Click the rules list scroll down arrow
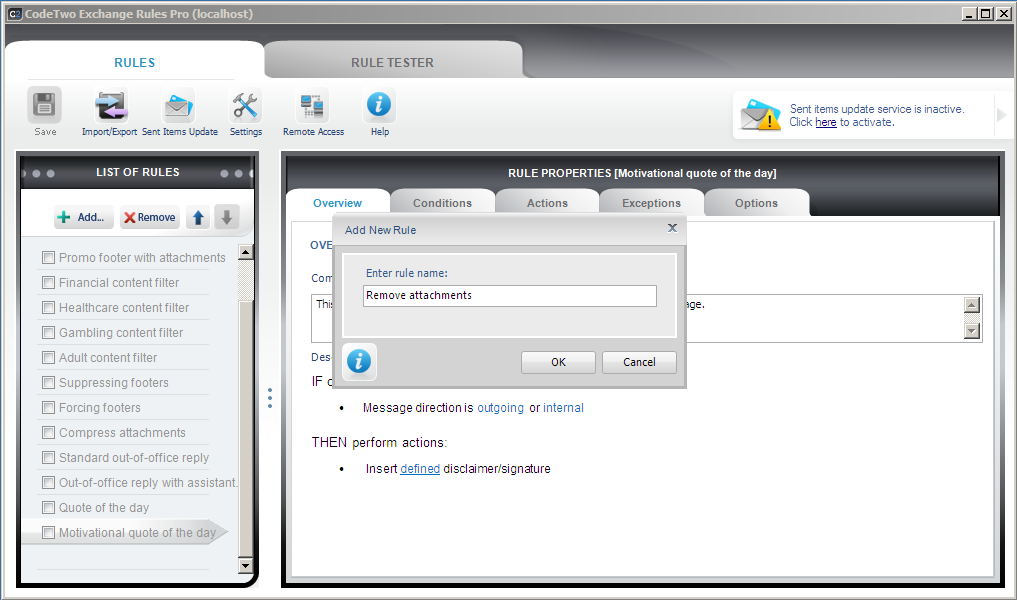 245,566
